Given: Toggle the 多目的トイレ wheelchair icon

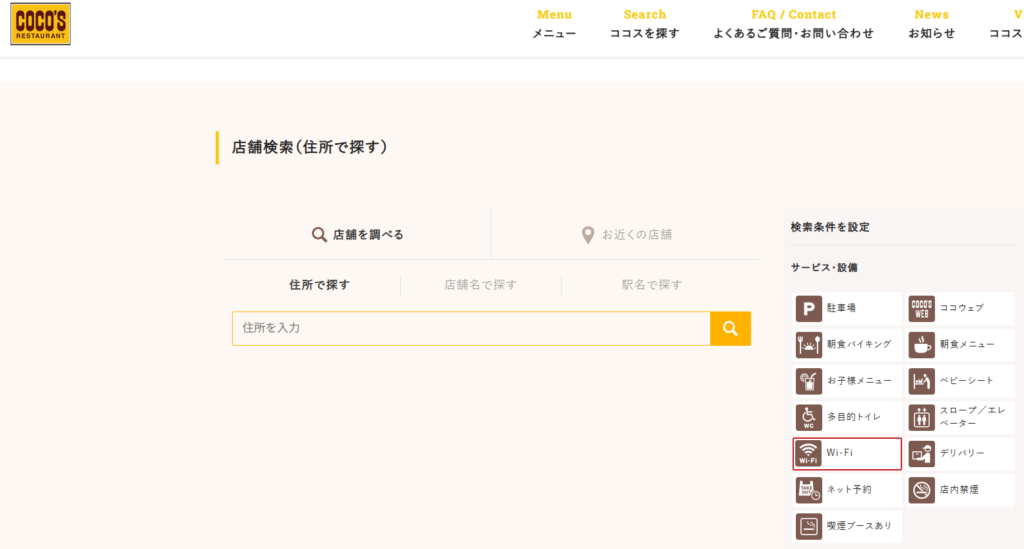Looking at the screenshot, I should (808, 418).
